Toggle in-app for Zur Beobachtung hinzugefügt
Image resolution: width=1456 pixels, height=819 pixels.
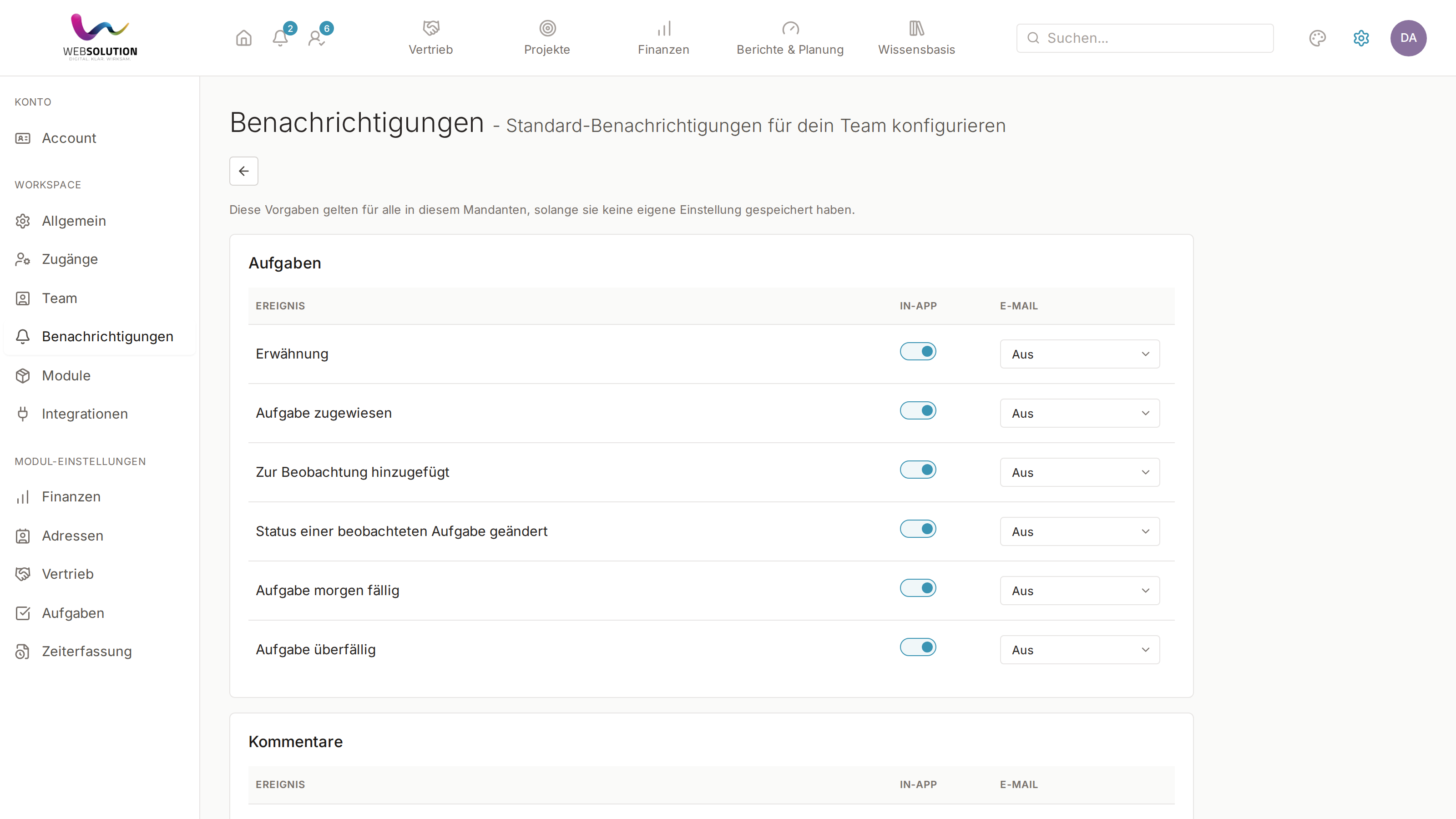pos(918,470)
